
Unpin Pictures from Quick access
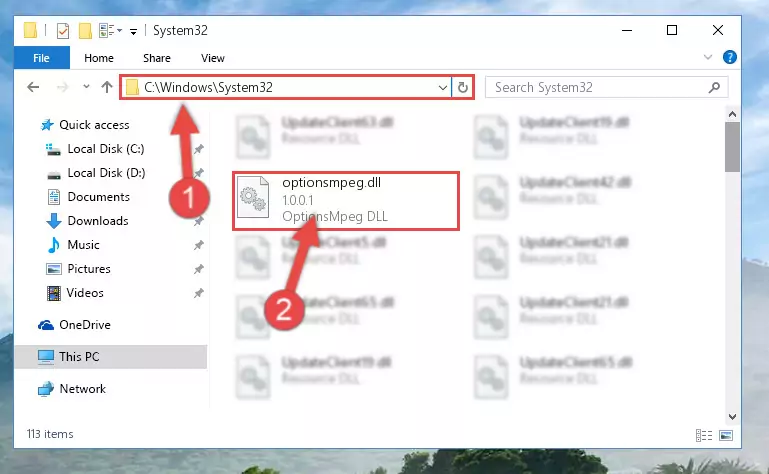click(x=198, y=269)
